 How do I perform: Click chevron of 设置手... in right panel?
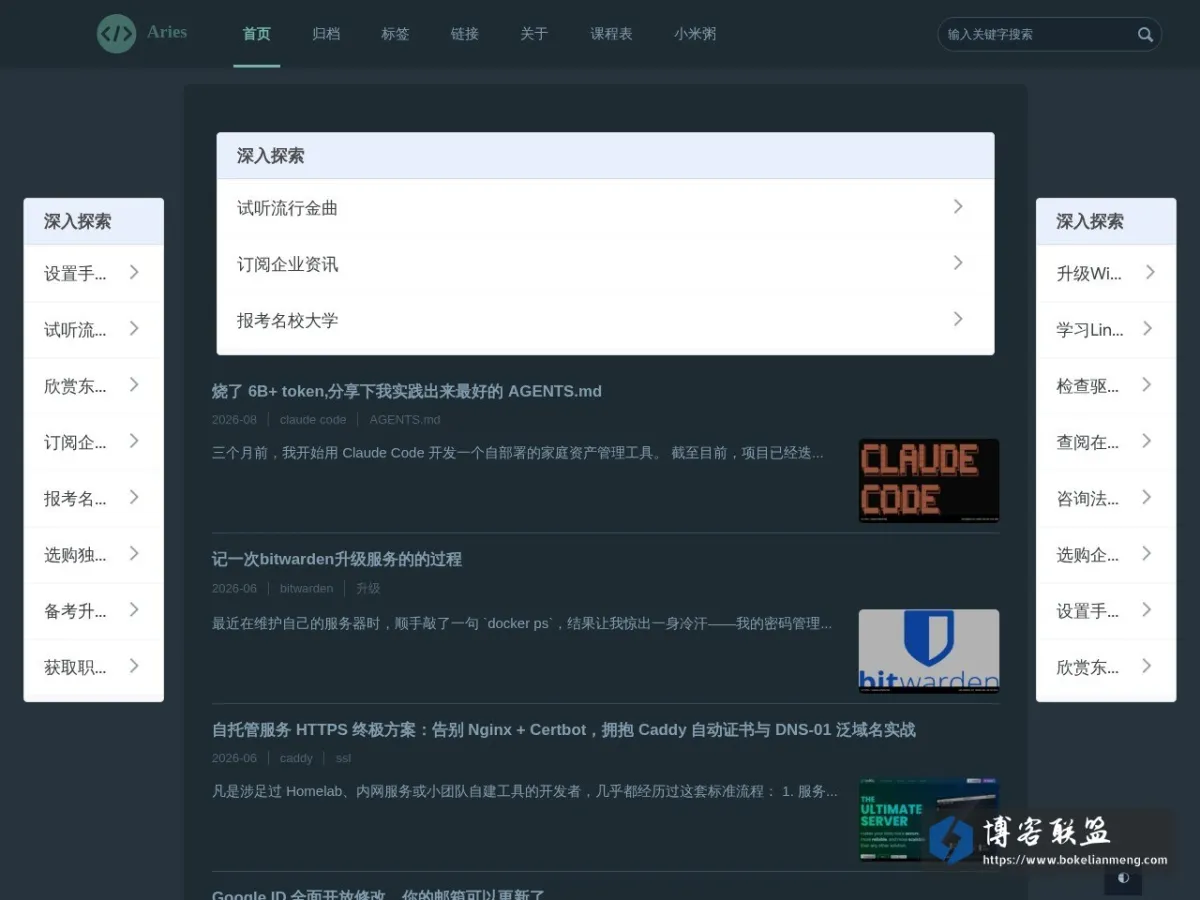pos(1149,610)
